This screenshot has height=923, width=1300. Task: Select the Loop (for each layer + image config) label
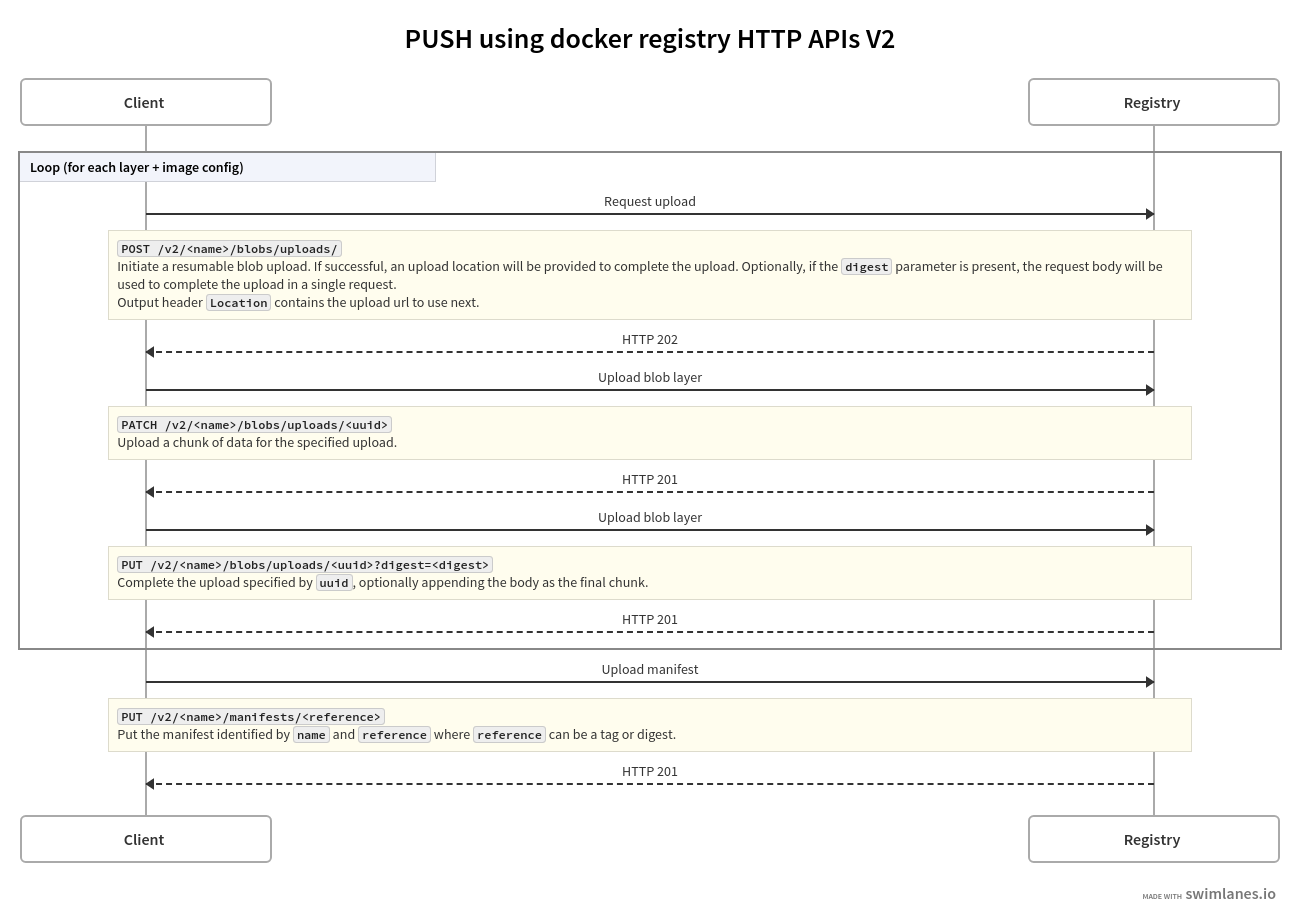pos(137,167)
